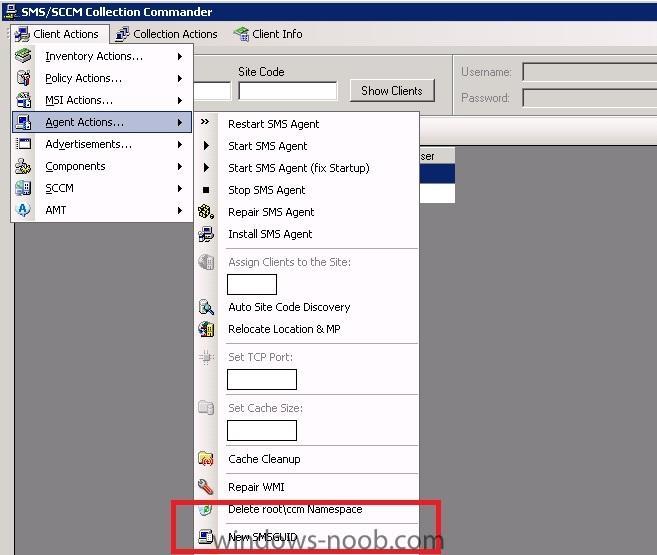Click the AMT menu icon

point(23,209)
